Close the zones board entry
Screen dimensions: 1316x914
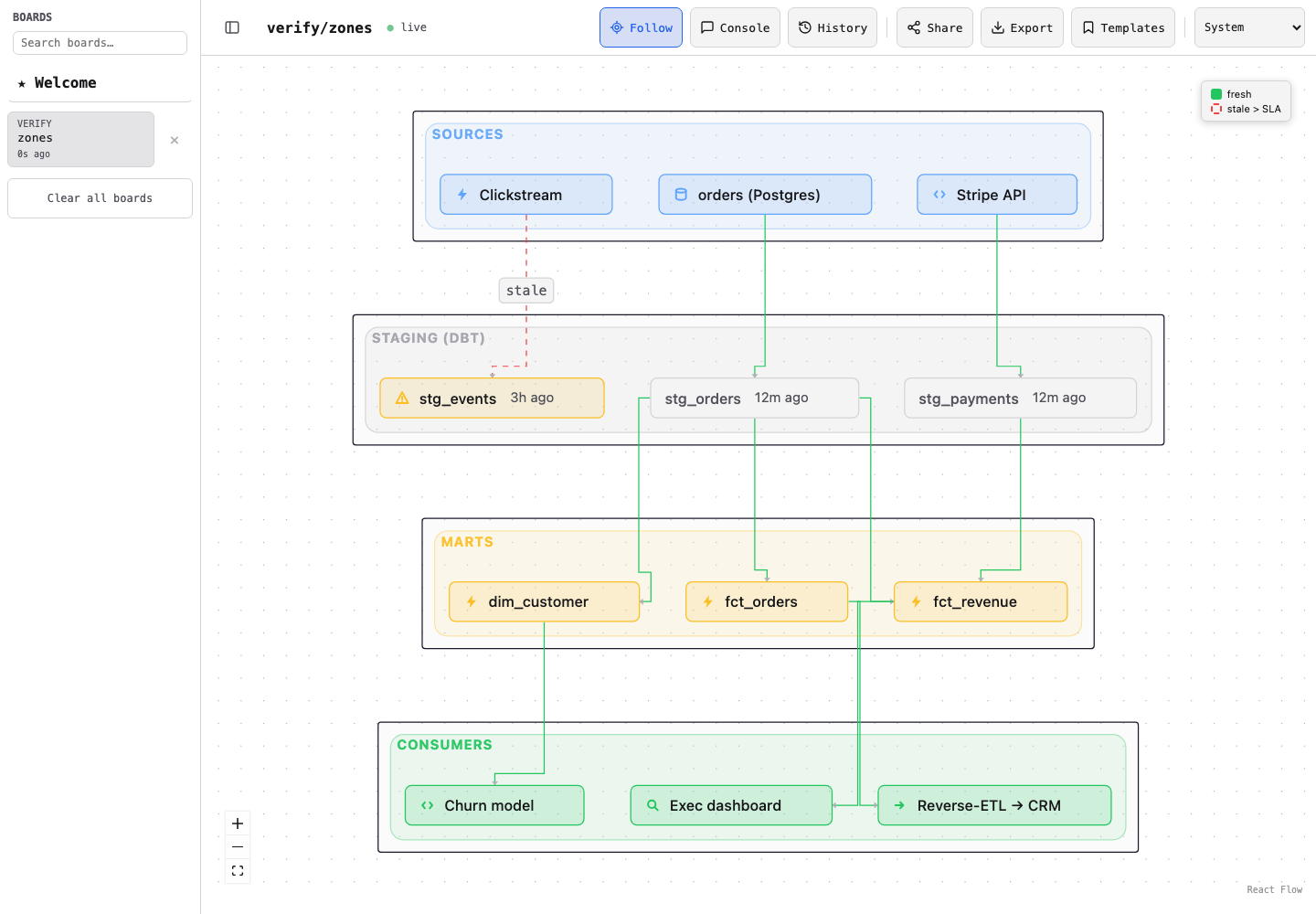tap(175, 140)
